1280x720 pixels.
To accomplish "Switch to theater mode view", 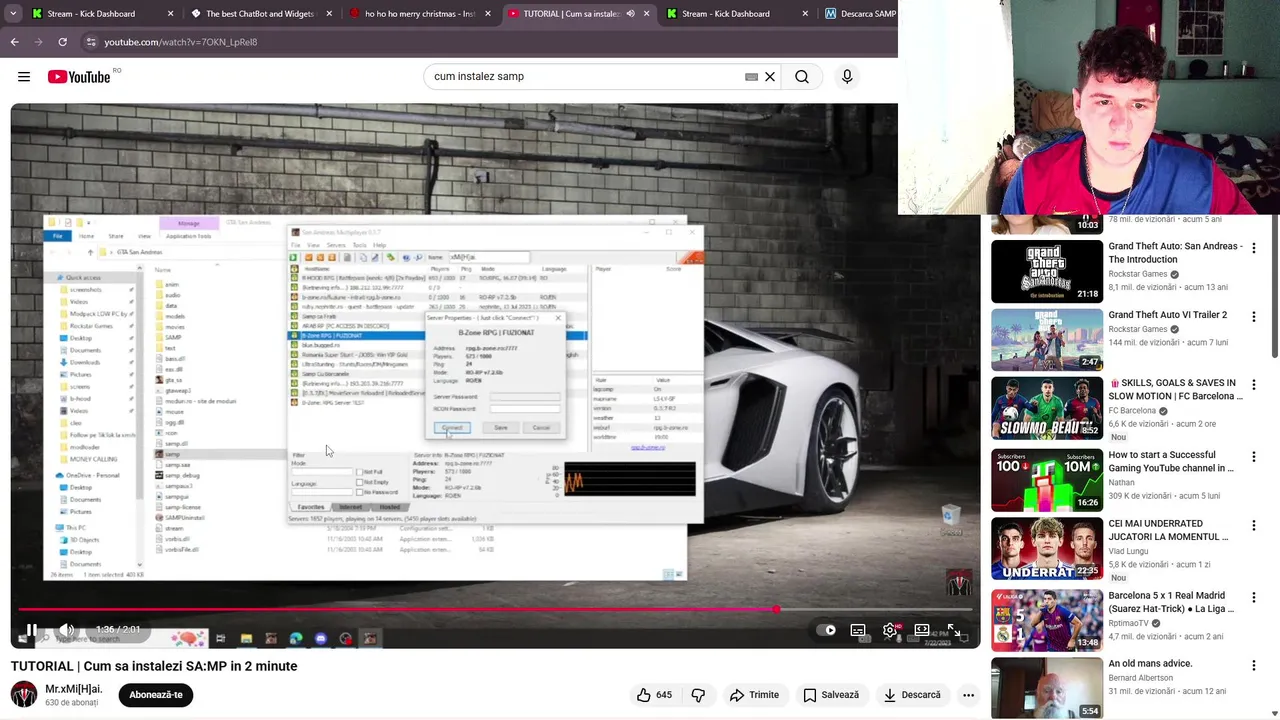I will click(922, 630).
